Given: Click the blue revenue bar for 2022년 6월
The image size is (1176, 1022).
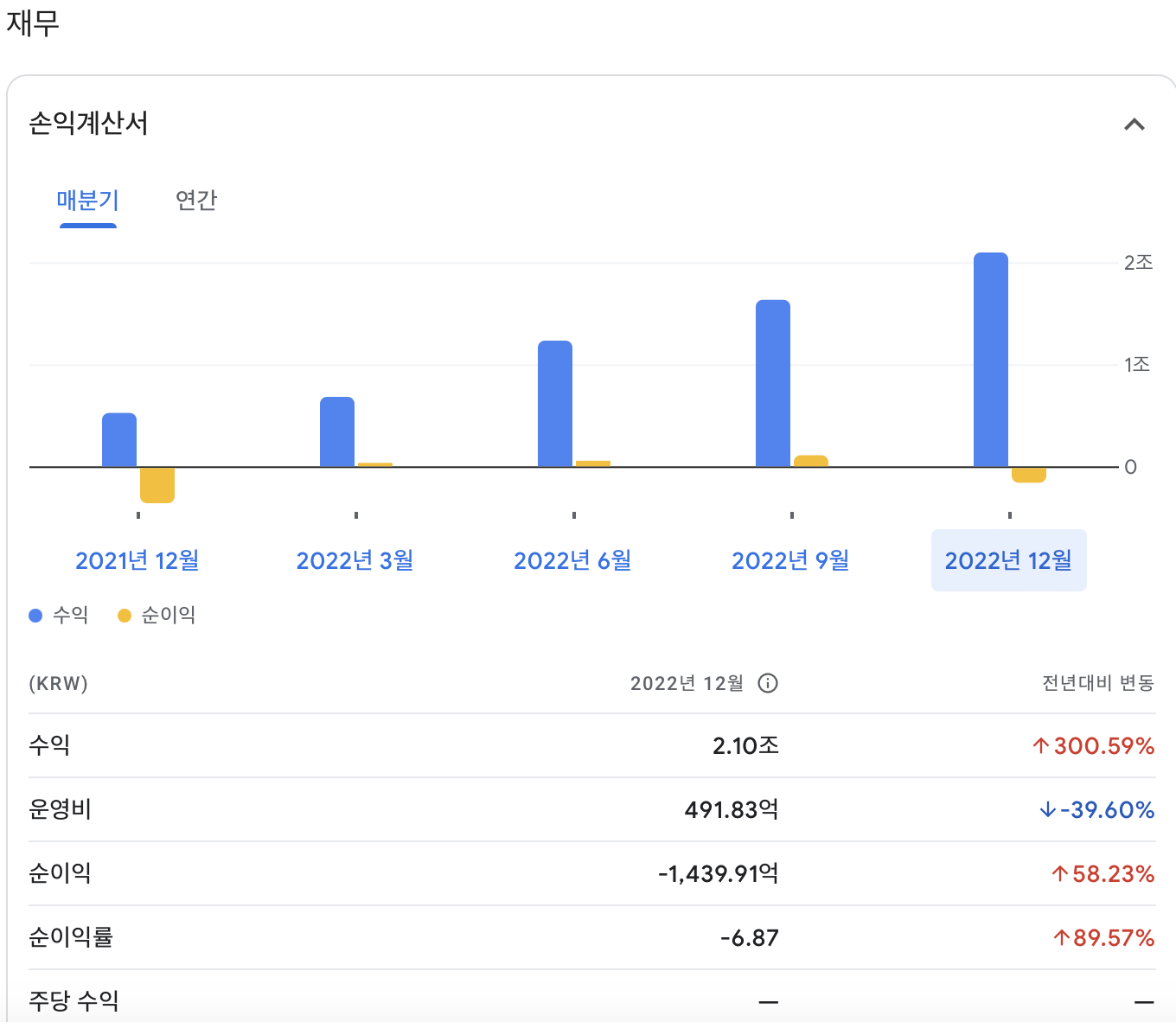Looking at the screenshot, I should tap(554, 402).
